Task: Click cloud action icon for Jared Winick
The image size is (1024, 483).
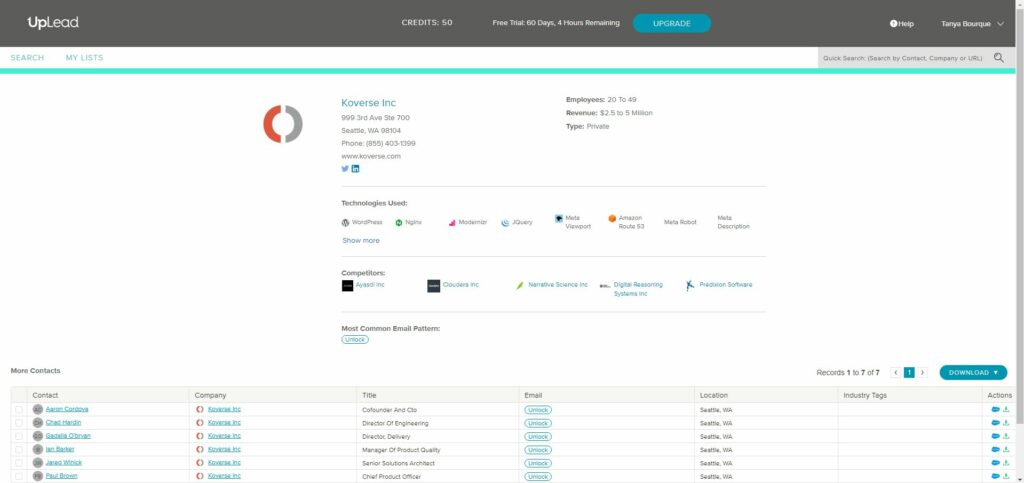Action: (x=995, y=463)
